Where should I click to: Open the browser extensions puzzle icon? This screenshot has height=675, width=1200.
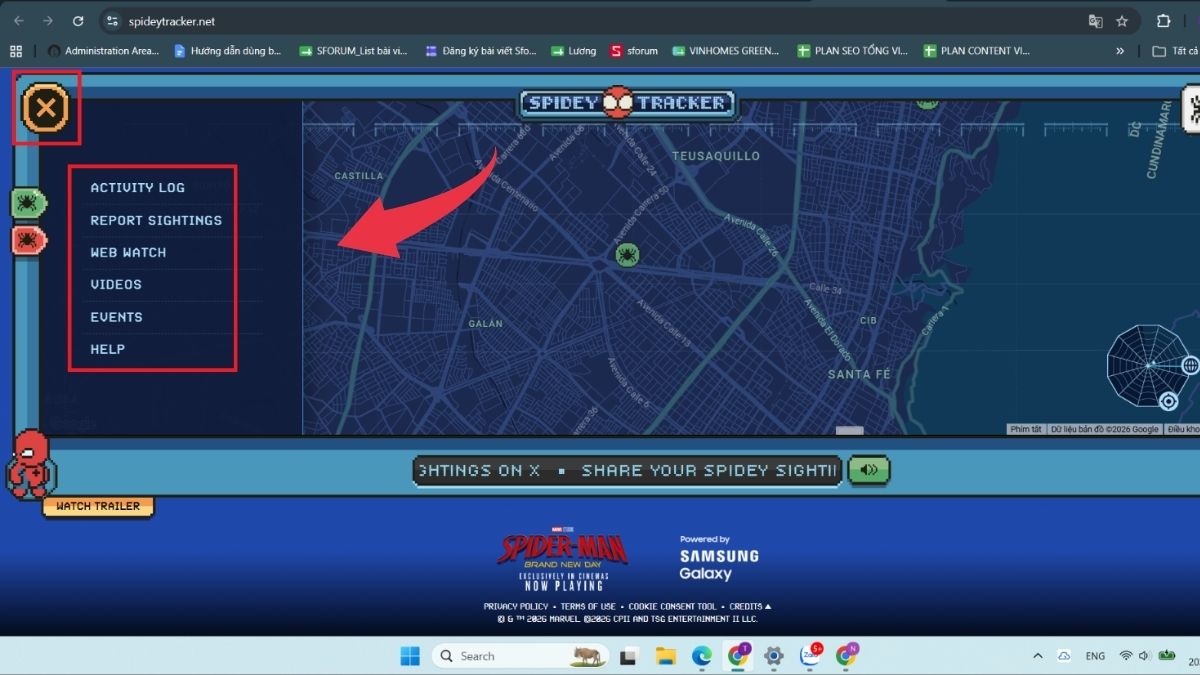tap(1164, 21)
